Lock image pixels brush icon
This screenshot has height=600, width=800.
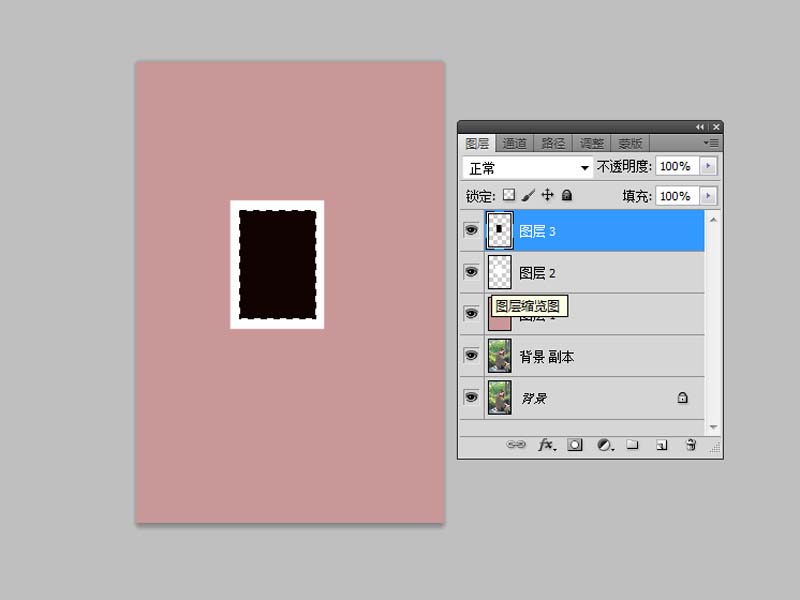pos(528,195)
